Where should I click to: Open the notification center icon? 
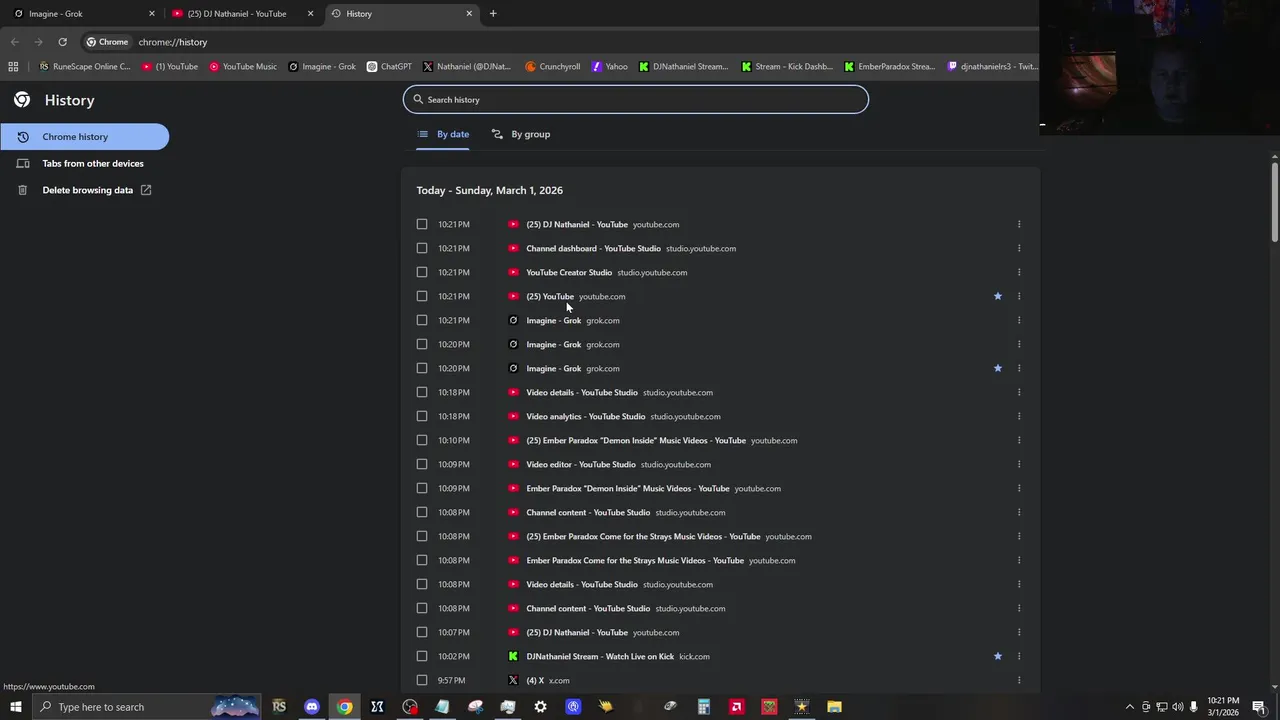click(x=1259, y=707)
